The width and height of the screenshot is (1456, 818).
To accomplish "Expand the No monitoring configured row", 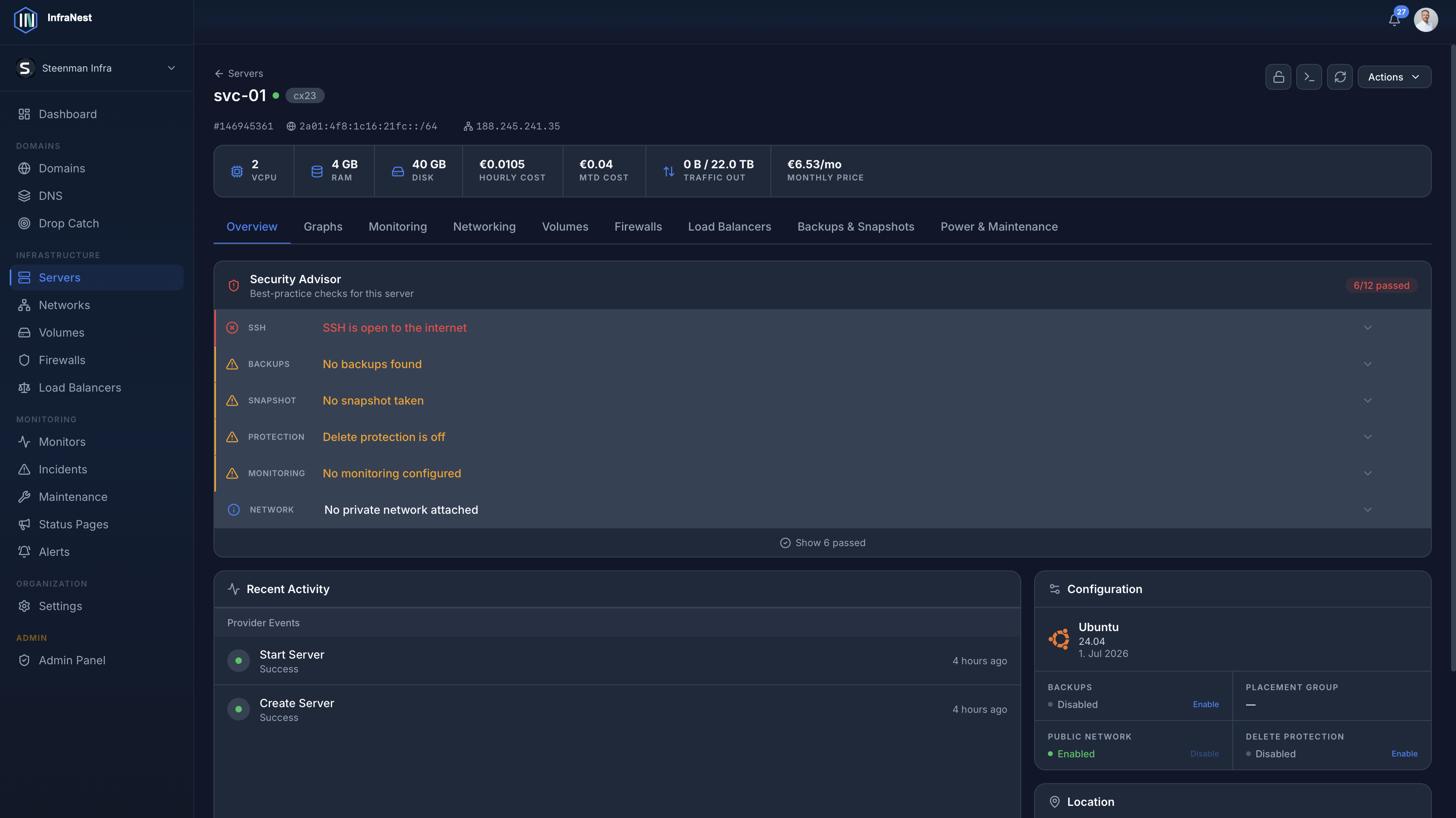I will (x=823, y=473).
